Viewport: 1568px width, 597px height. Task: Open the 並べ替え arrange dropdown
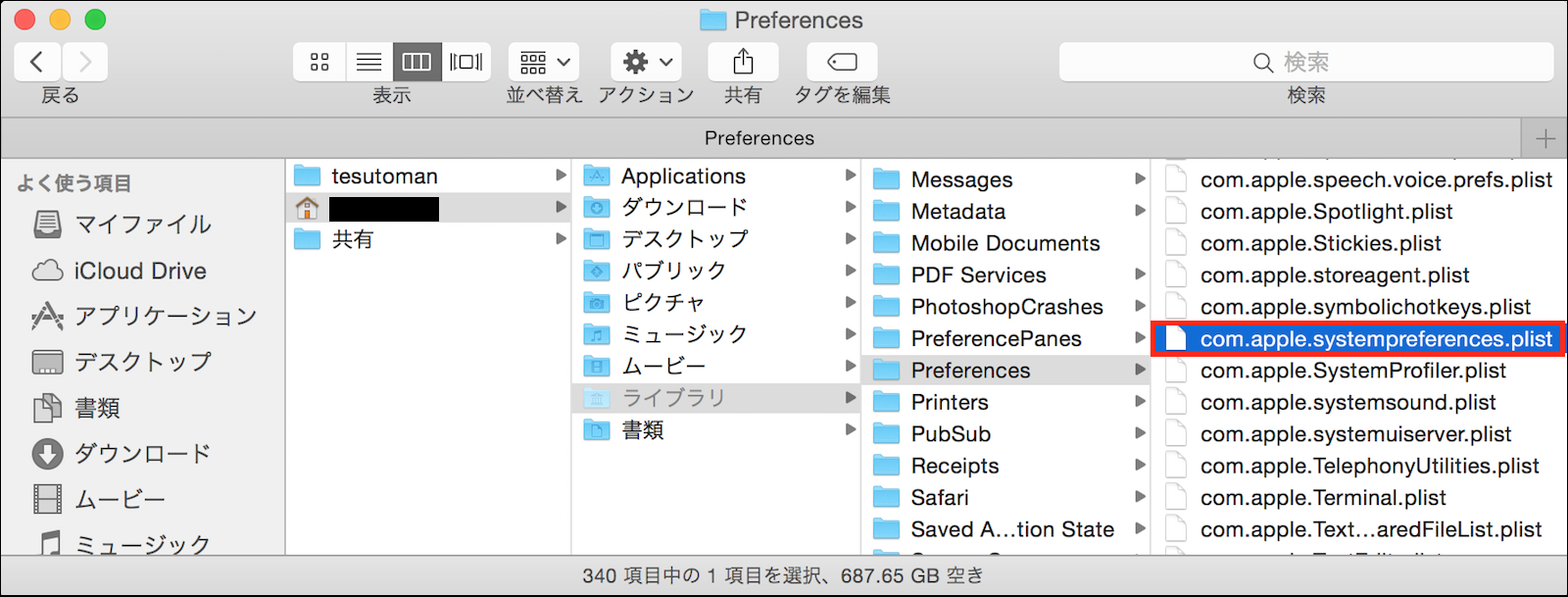[x=544, y=62]
